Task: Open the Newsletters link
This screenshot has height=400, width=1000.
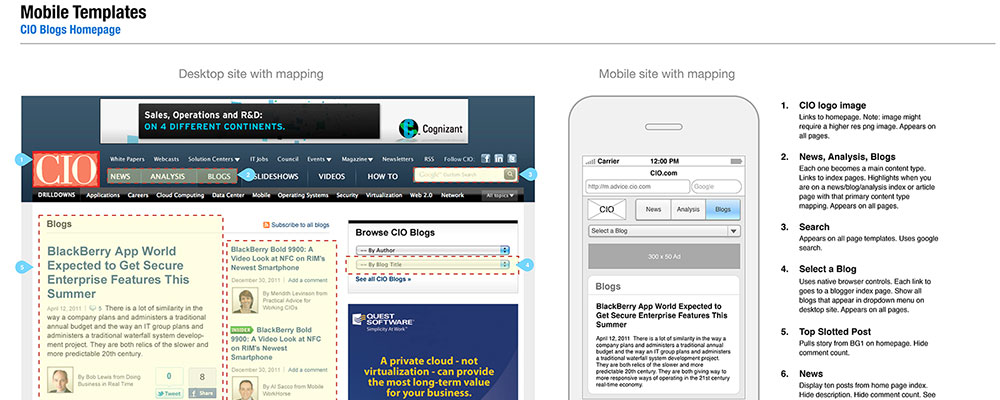Action: tap(397, 159)
